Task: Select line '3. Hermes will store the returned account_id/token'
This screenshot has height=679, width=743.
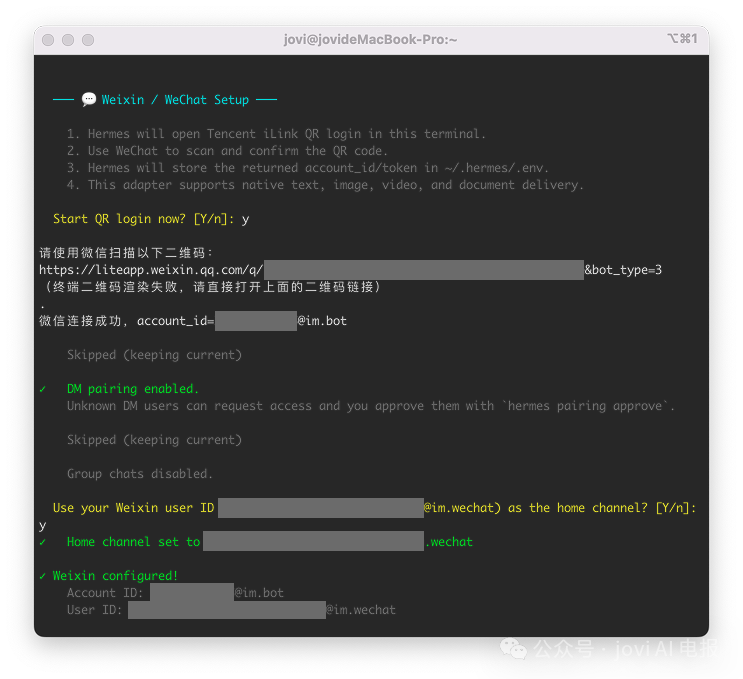Action: point(308,168)
